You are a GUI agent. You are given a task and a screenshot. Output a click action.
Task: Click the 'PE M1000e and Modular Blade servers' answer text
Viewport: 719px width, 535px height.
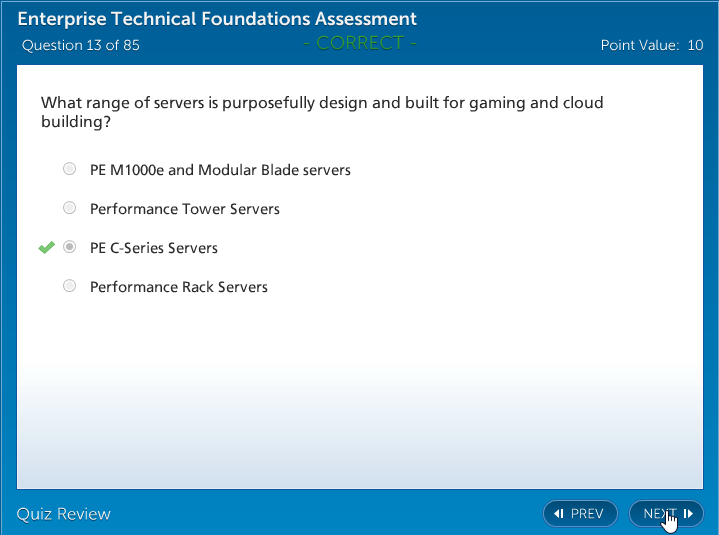pos(220,170)
